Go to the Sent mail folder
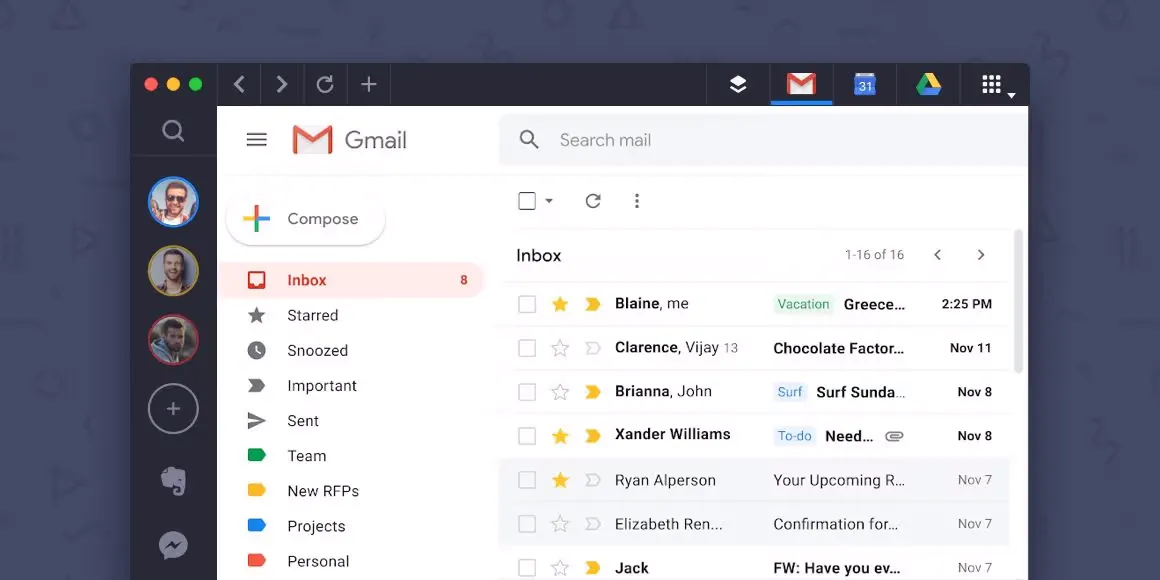The height and width of the screenshot is (580, 1160). coord(302,421)
